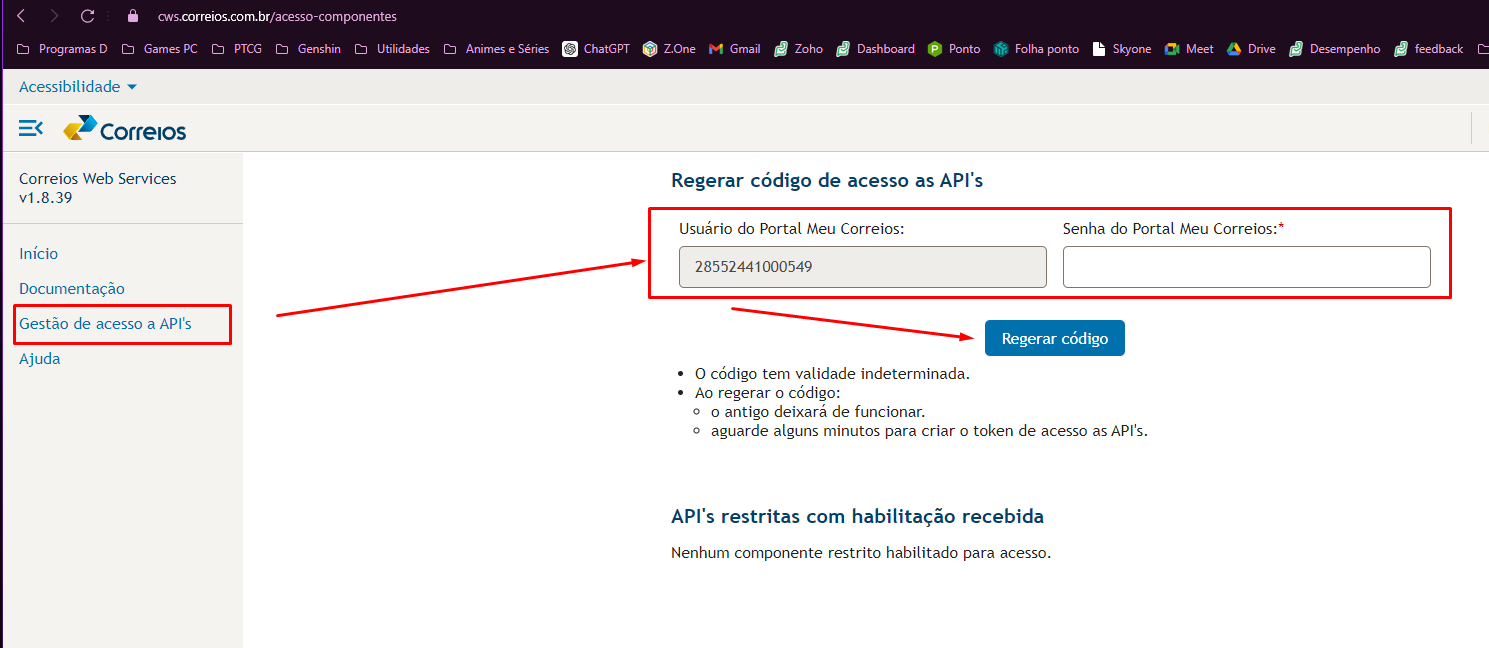The image size is (1489, 648).
Task: Open the Animes e Séries bookmark folder
Action: [x=496, y=48]
